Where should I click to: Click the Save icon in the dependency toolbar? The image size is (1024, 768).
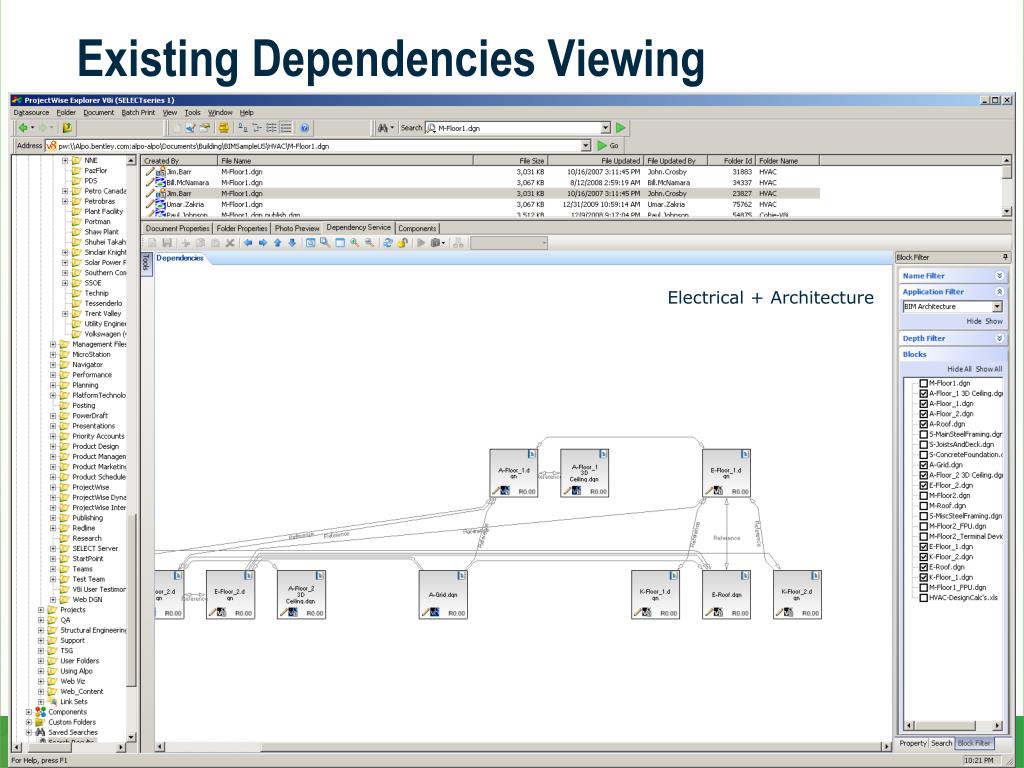(x=167, y=243)
